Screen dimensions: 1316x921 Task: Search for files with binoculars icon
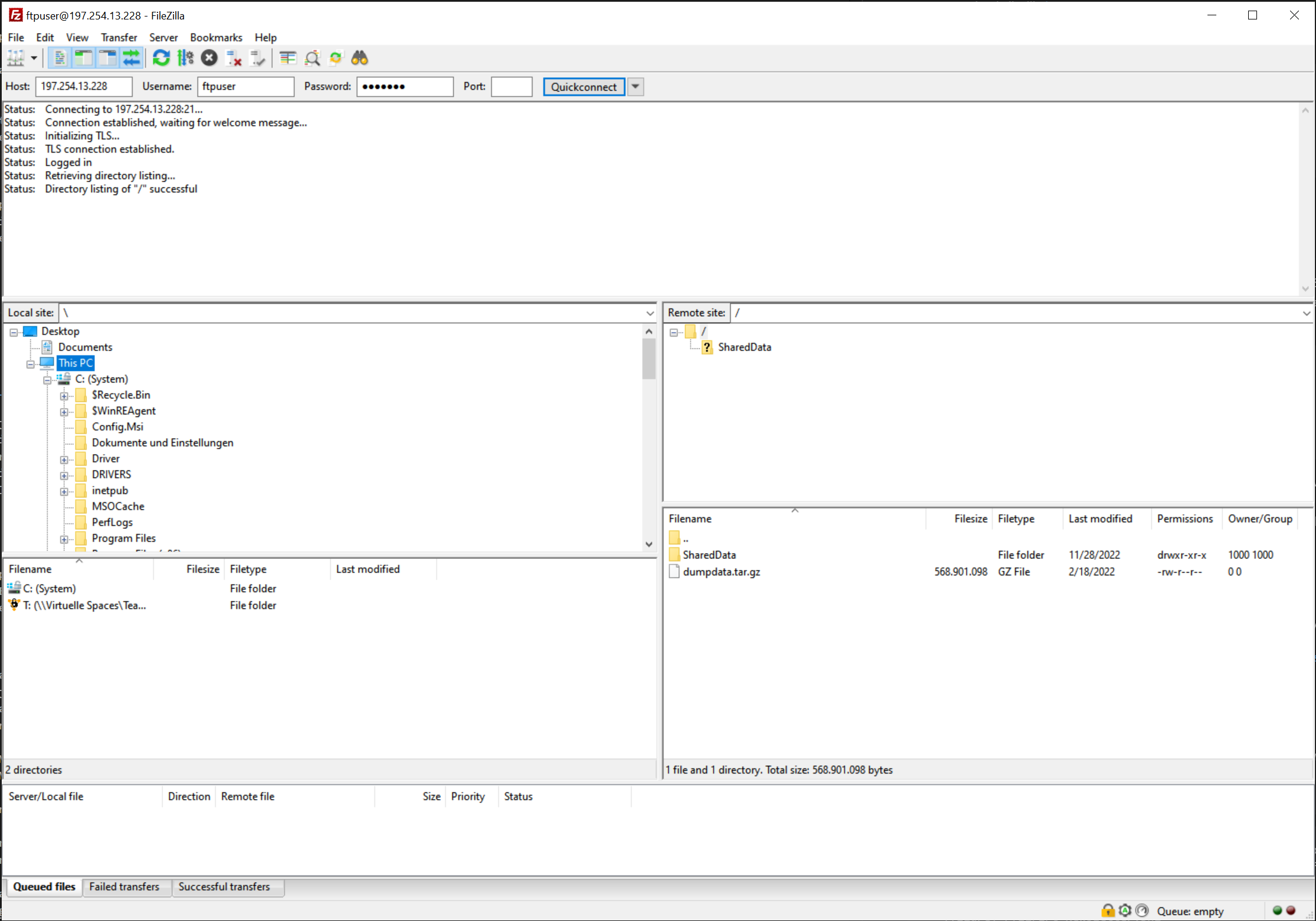[360, 58]
